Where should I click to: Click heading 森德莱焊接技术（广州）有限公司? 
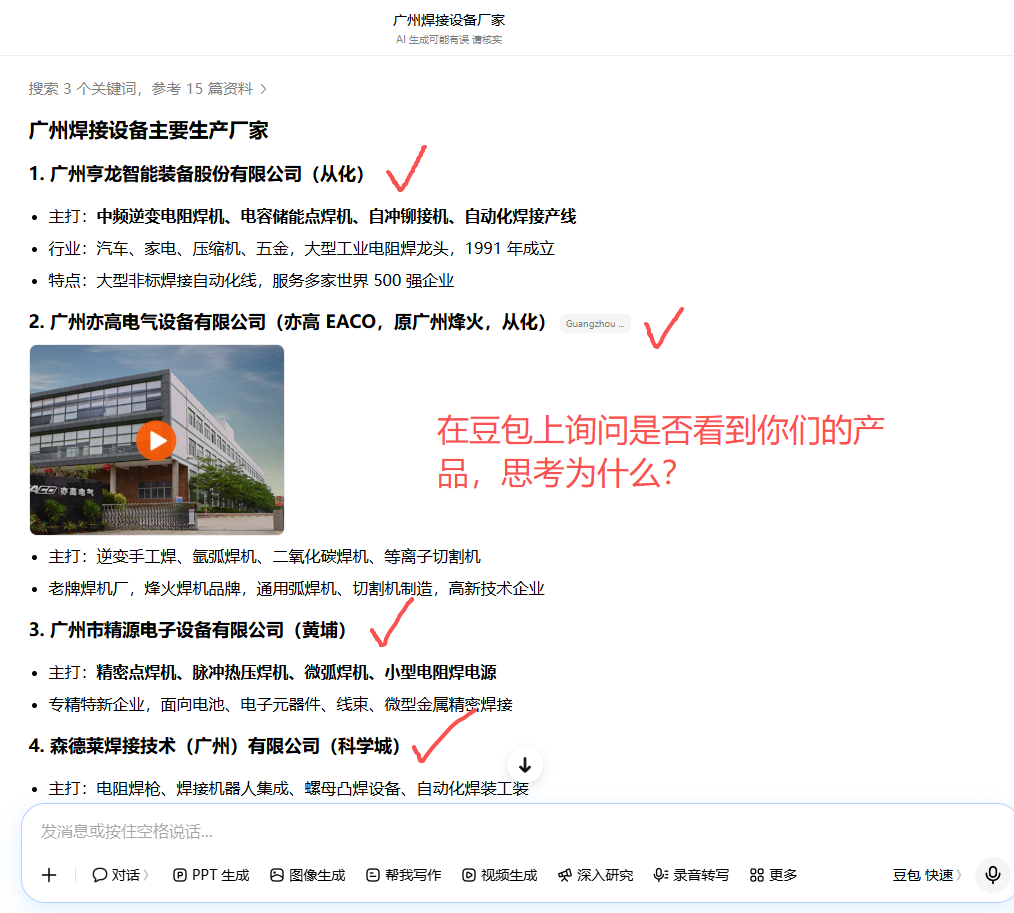[x=215, y=746]
